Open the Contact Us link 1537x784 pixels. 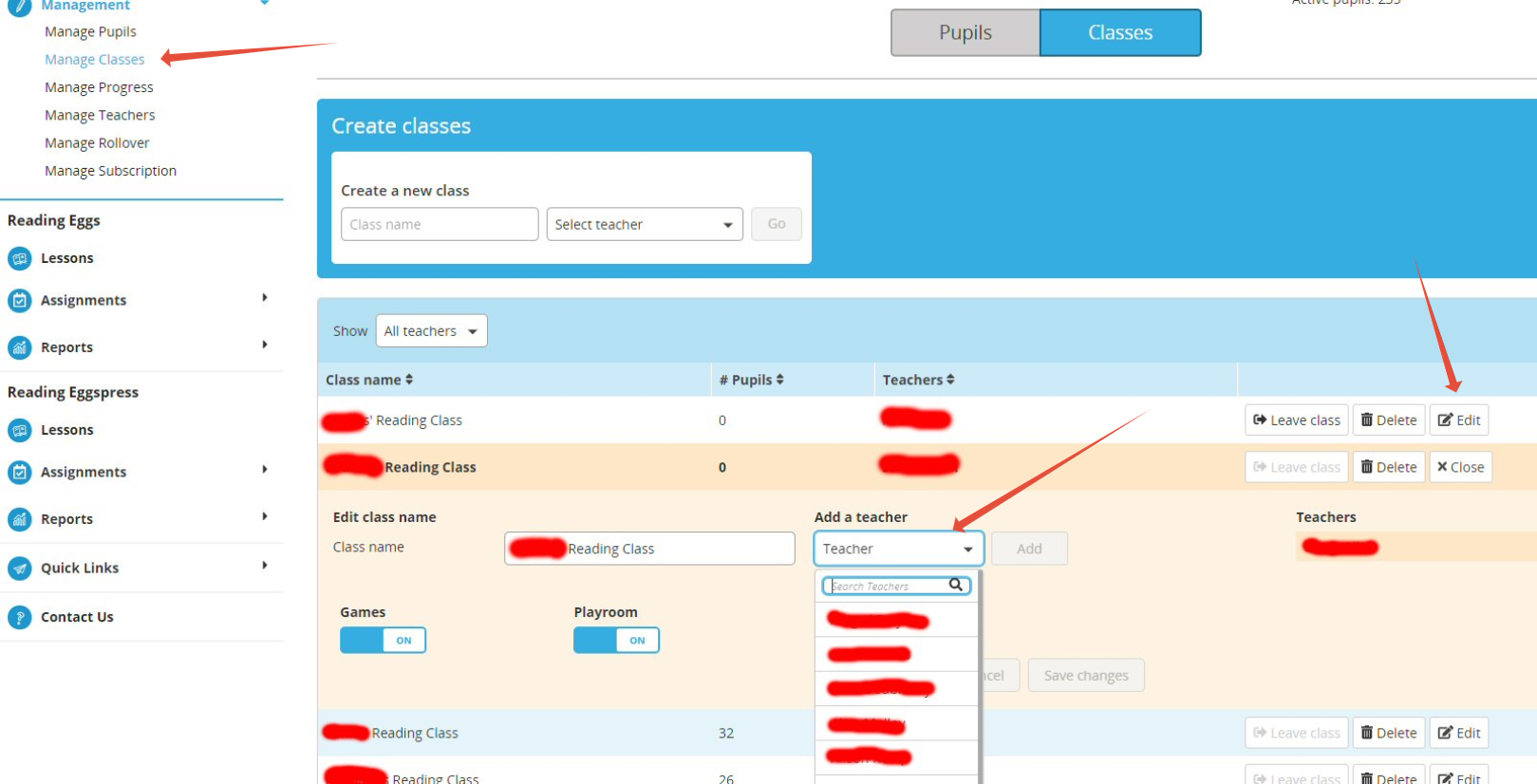[77, 617]
